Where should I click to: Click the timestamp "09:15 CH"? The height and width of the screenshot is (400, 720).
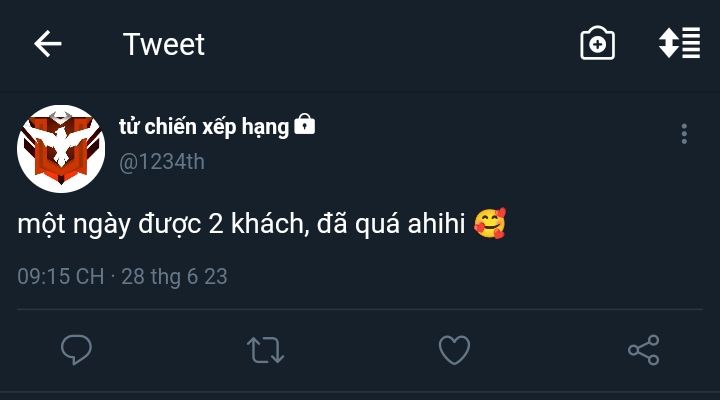(61, 276)
